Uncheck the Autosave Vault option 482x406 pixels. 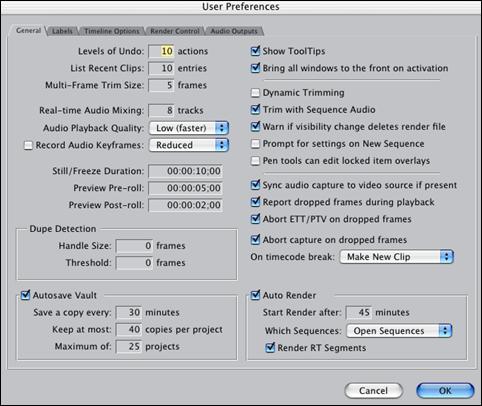point(25,295)
